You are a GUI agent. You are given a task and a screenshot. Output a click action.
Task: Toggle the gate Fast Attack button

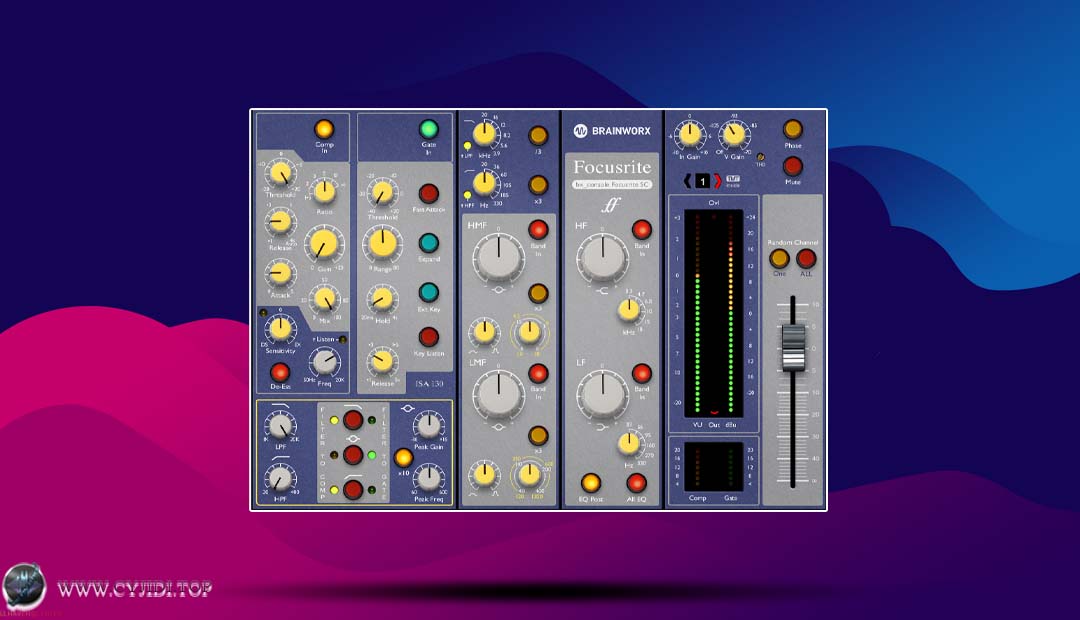tap(428, 193)
